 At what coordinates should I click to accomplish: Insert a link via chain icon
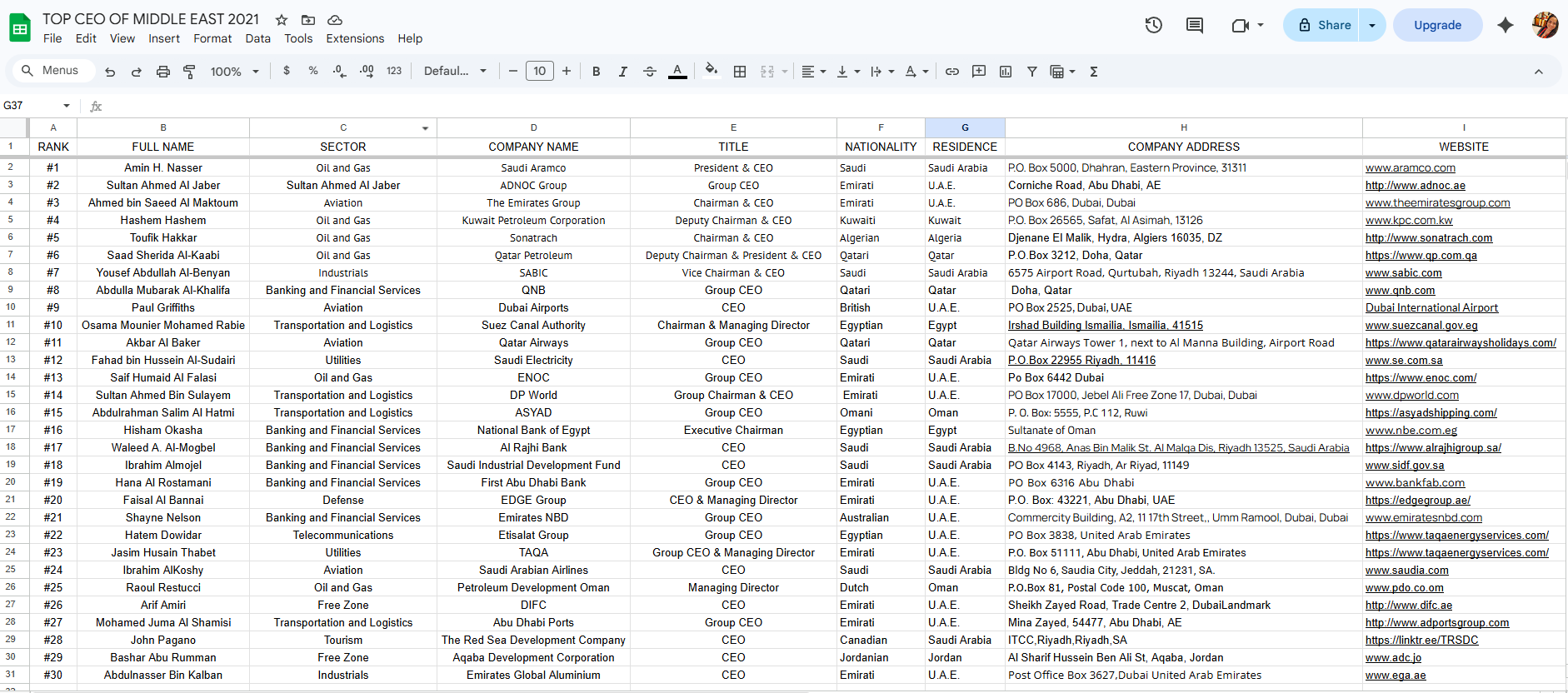[952, 72]
